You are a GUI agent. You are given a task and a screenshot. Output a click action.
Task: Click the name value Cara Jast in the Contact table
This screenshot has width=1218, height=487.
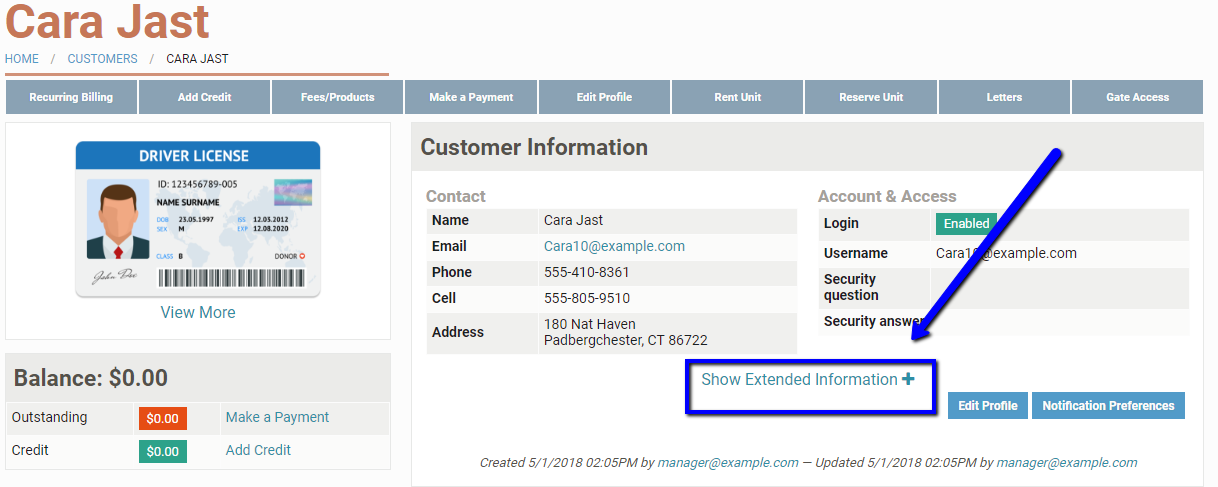573,220
